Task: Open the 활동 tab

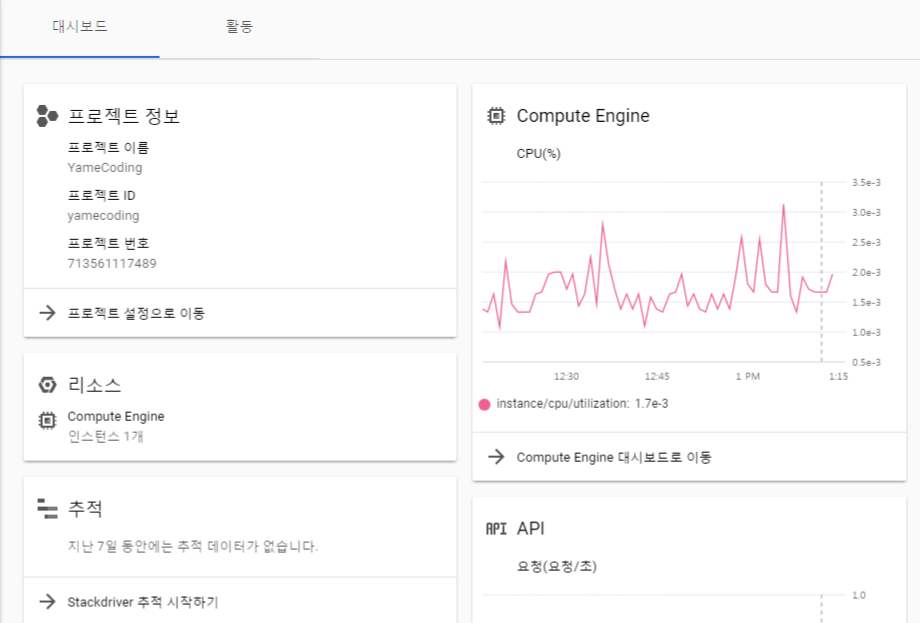Action: point(240,27)
